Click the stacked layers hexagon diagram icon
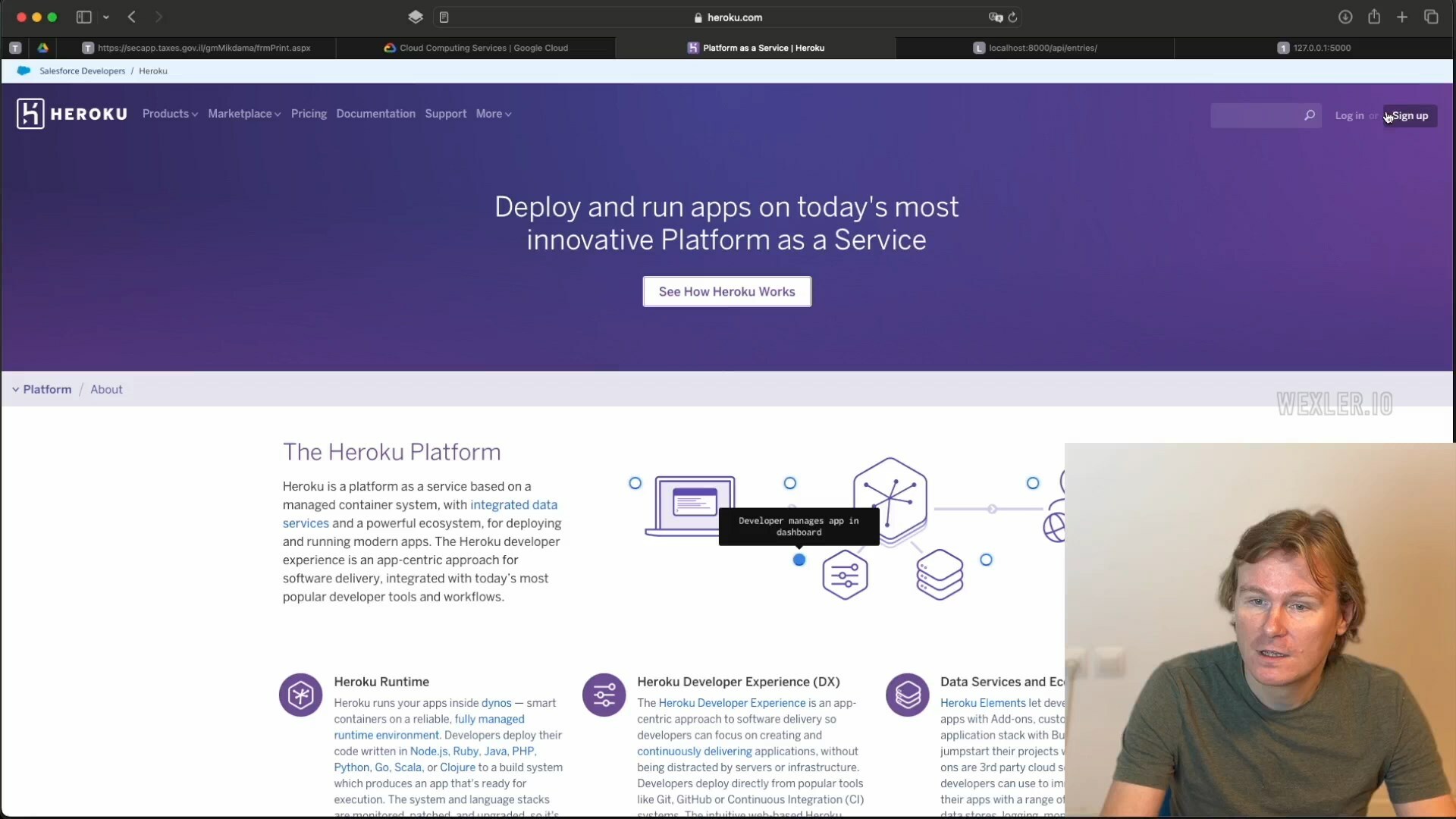The image size is (1456, 819). point(940,575)
